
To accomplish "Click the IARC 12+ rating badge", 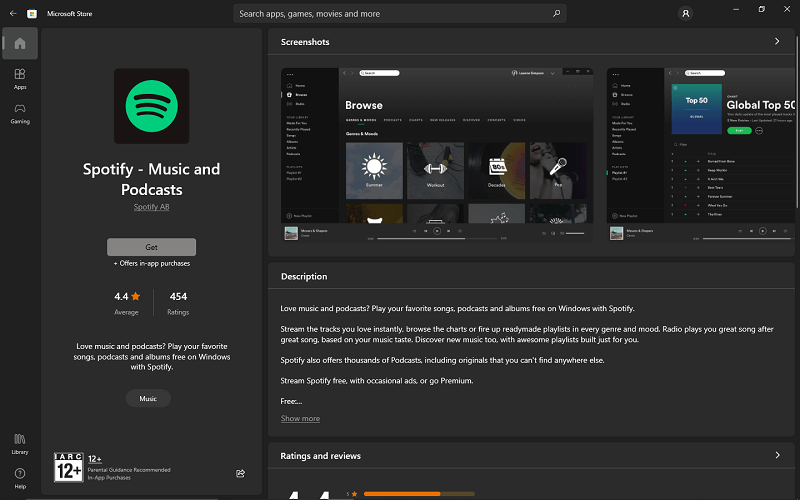I will 69,467.
